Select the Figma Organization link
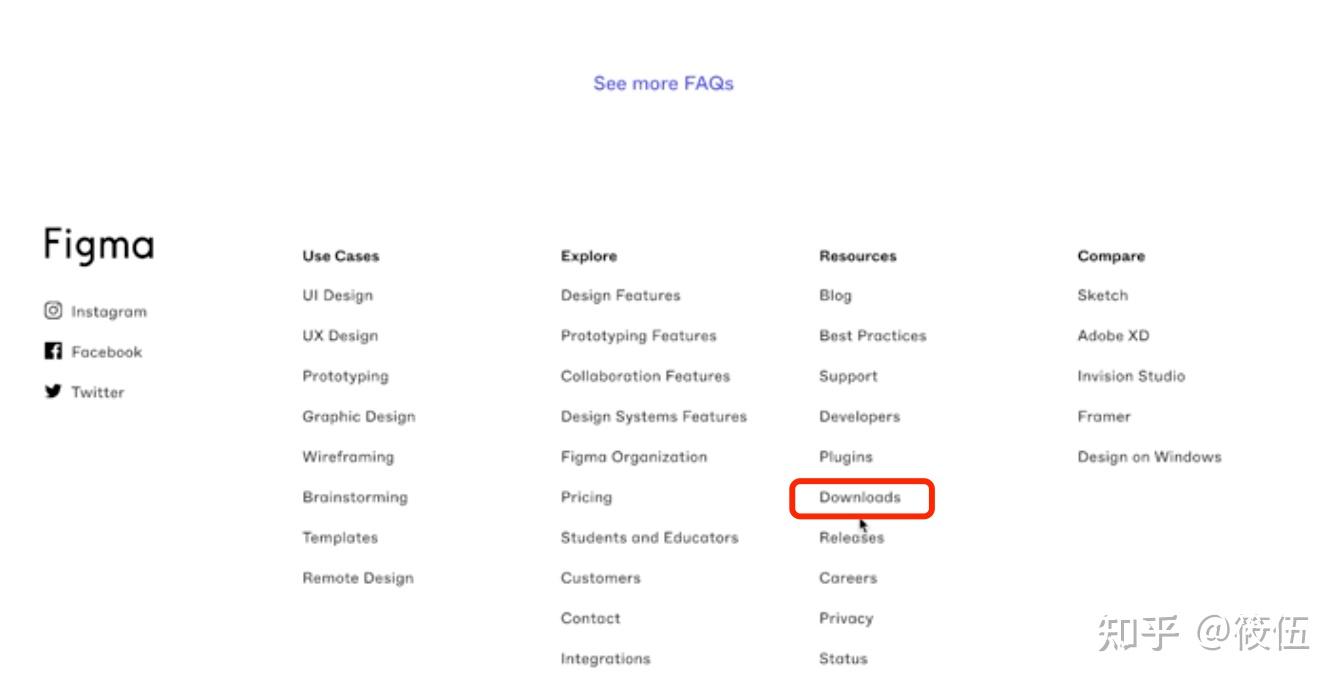This screenshot has height=688, width=1344. tap(633, 457)
